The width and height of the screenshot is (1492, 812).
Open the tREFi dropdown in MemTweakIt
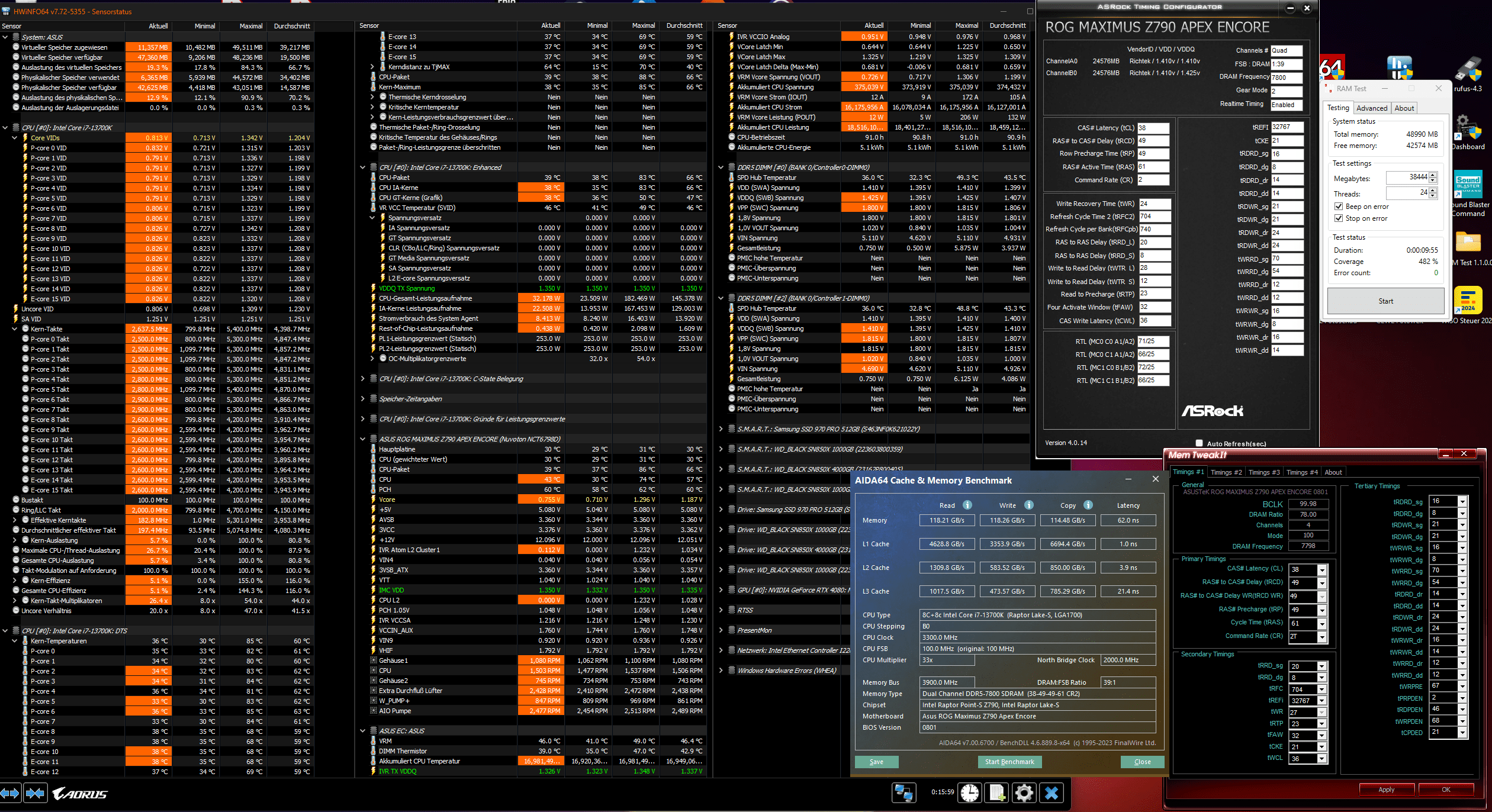point(1321,701)
